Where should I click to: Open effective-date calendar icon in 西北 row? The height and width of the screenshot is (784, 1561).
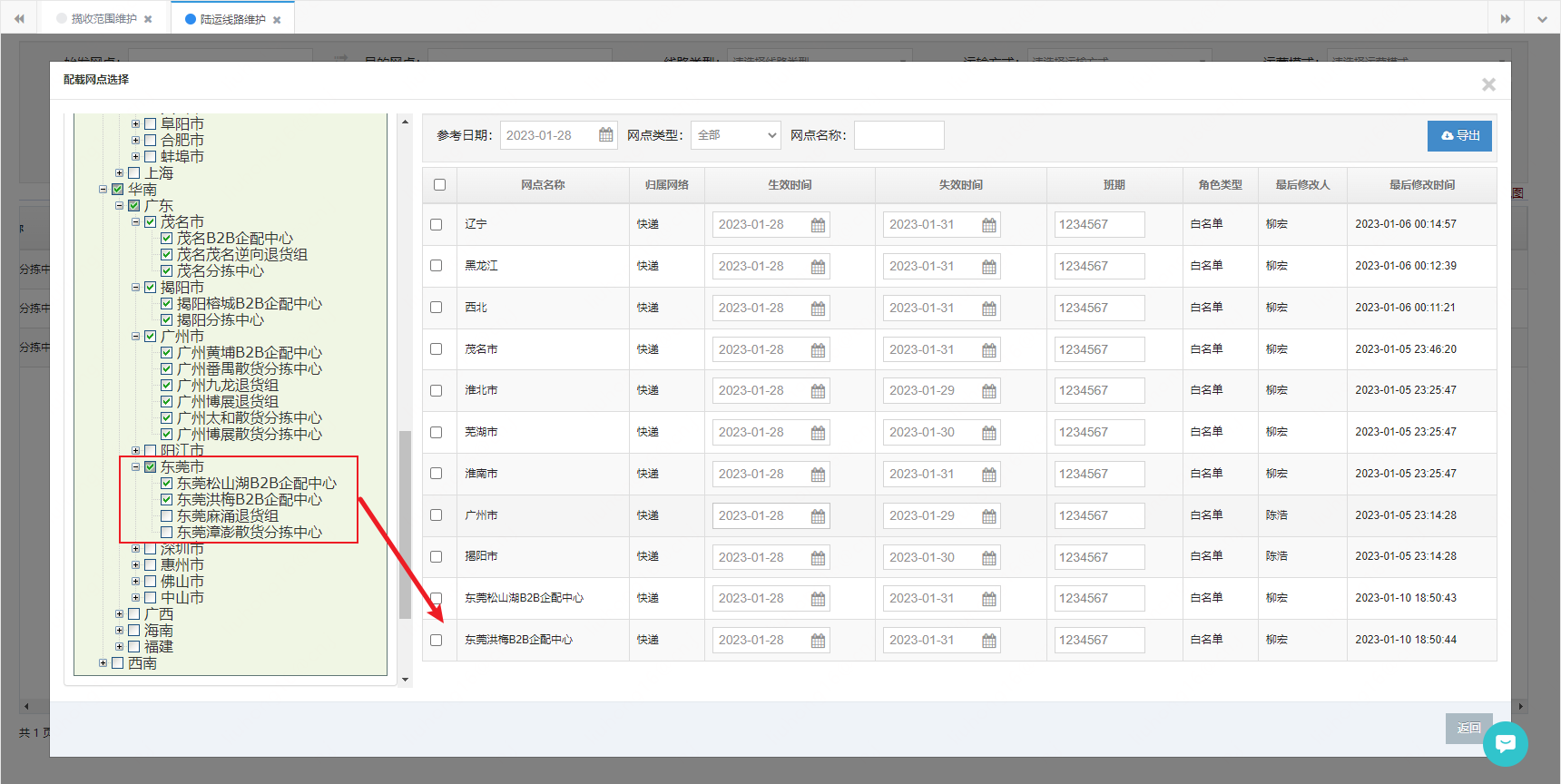point(818,309)
